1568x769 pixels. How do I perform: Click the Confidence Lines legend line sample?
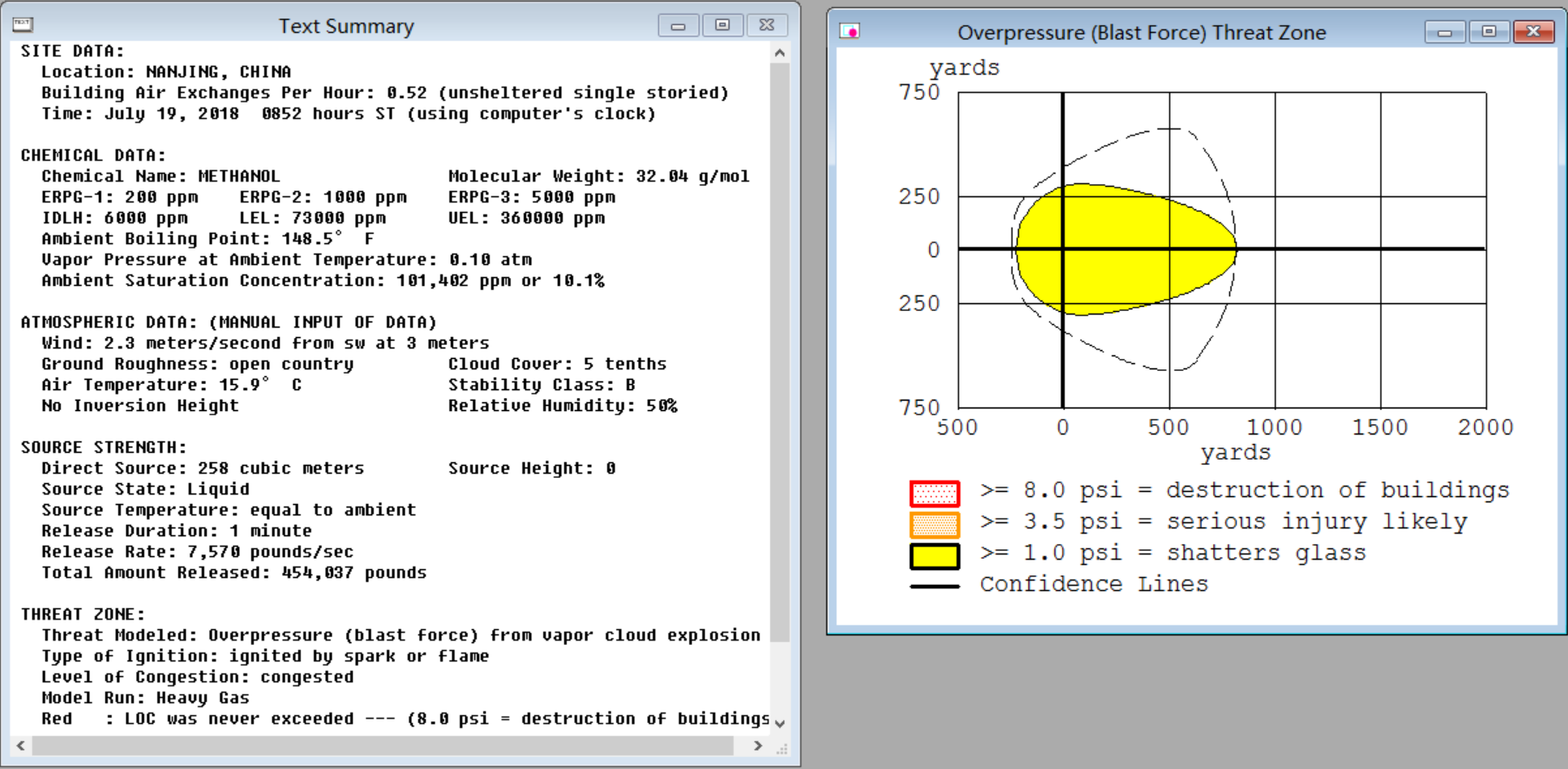[x=934, y=587]
